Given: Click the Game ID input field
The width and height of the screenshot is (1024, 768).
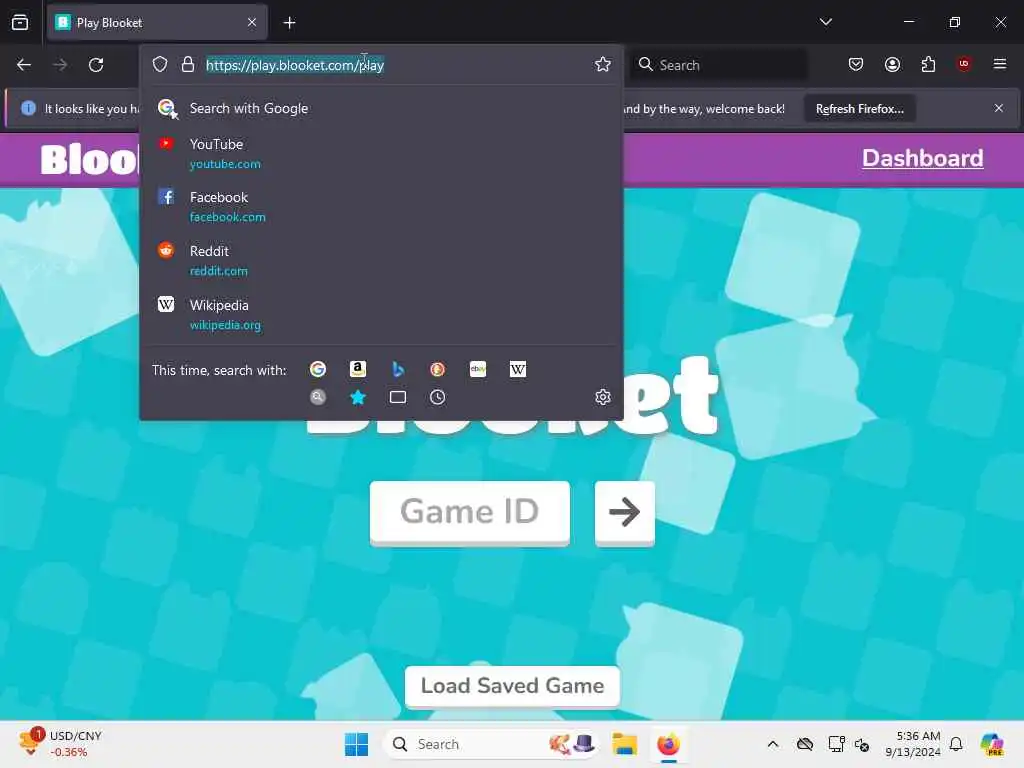Looking at the screenshot, I should tap(470, 512).
